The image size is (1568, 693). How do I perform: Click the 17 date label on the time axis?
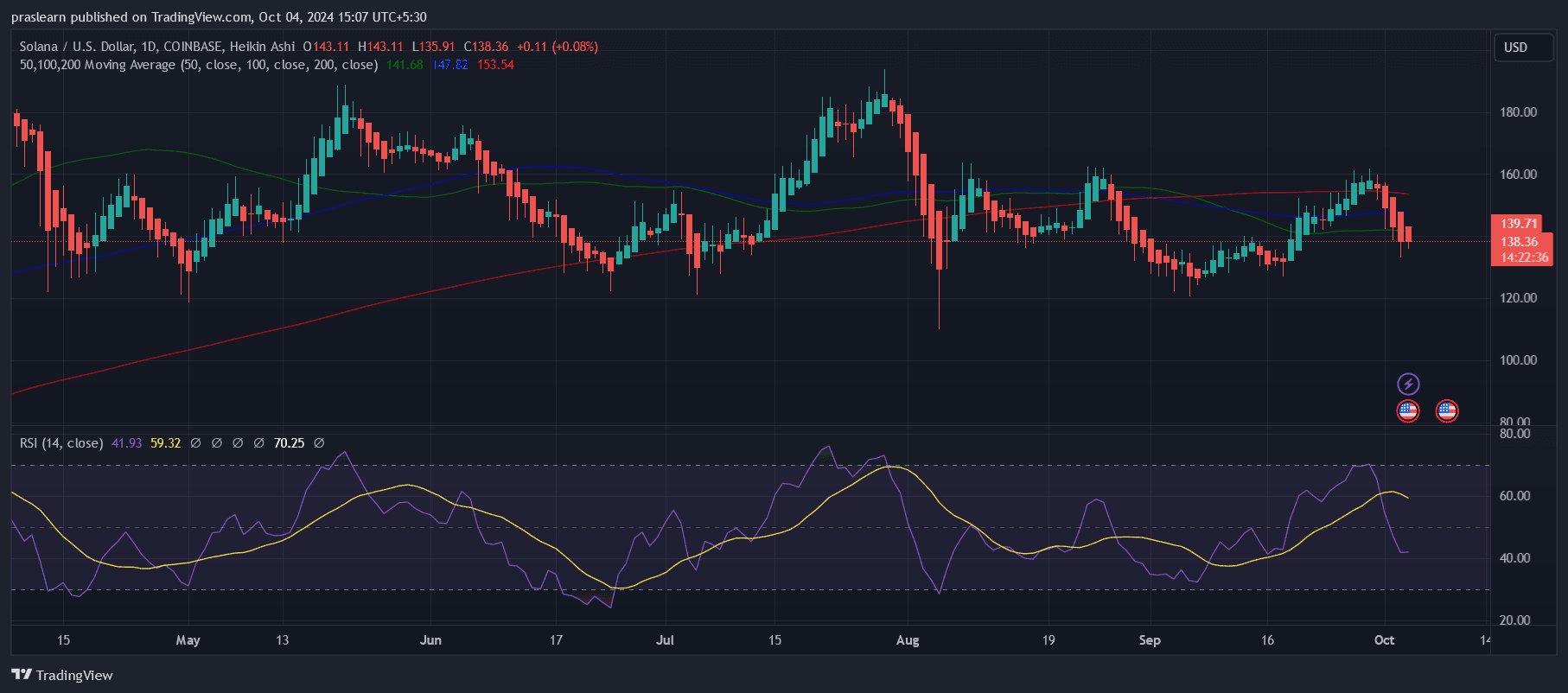point(556,640)
